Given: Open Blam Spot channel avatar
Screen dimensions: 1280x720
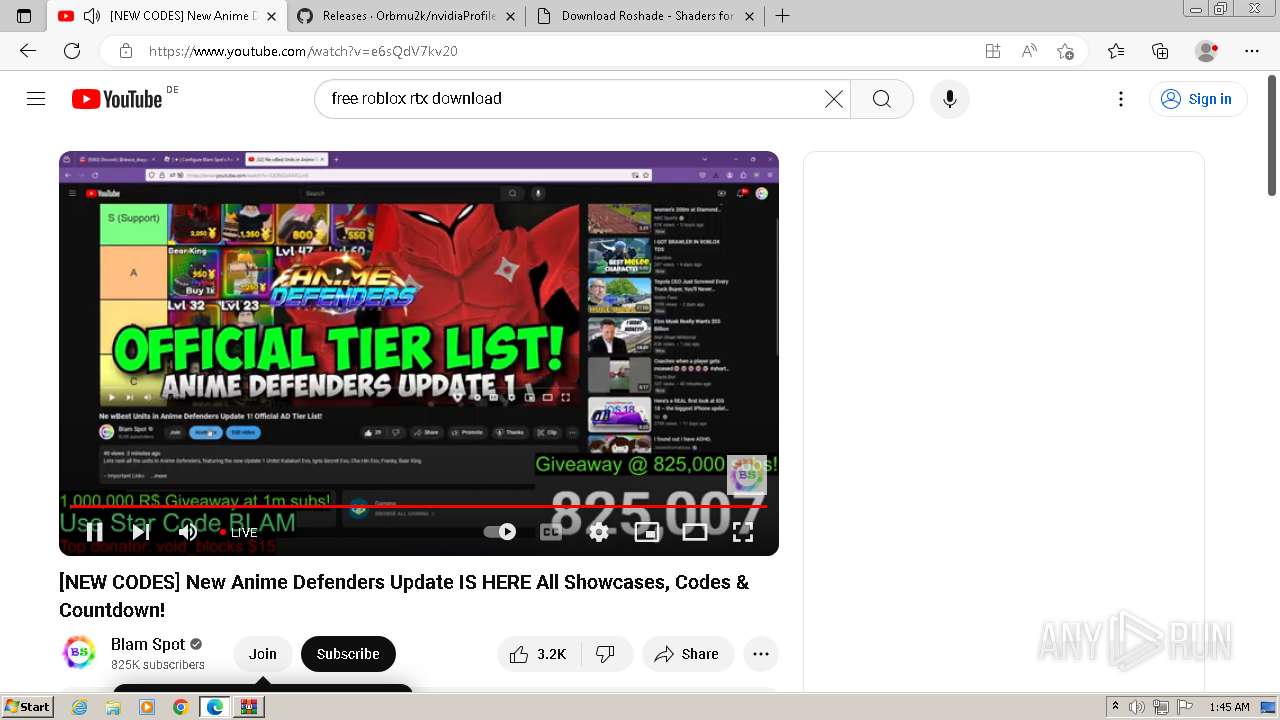Looking at the screenshot, I should click(x=78, y=653).
